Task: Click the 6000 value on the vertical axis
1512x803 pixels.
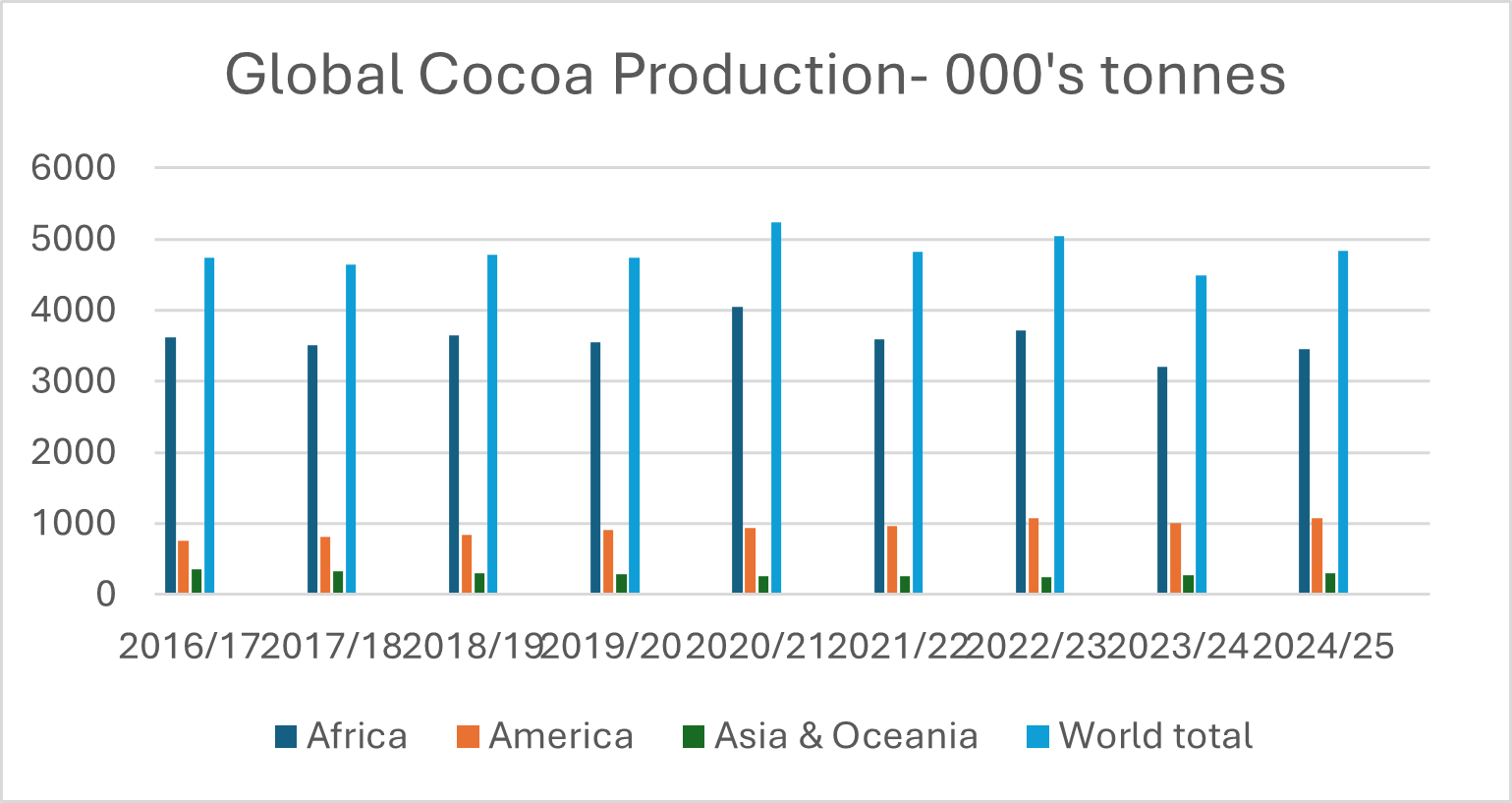Action: point(74,167)
